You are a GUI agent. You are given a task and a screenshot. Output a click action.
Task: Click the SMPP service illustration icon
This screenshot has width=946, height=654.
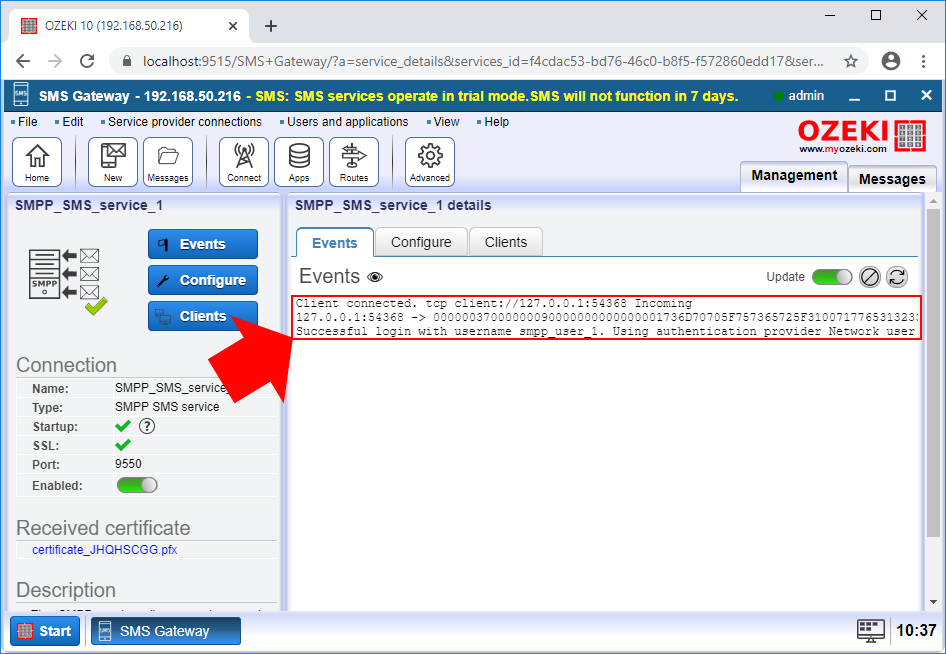coord(68,281)
